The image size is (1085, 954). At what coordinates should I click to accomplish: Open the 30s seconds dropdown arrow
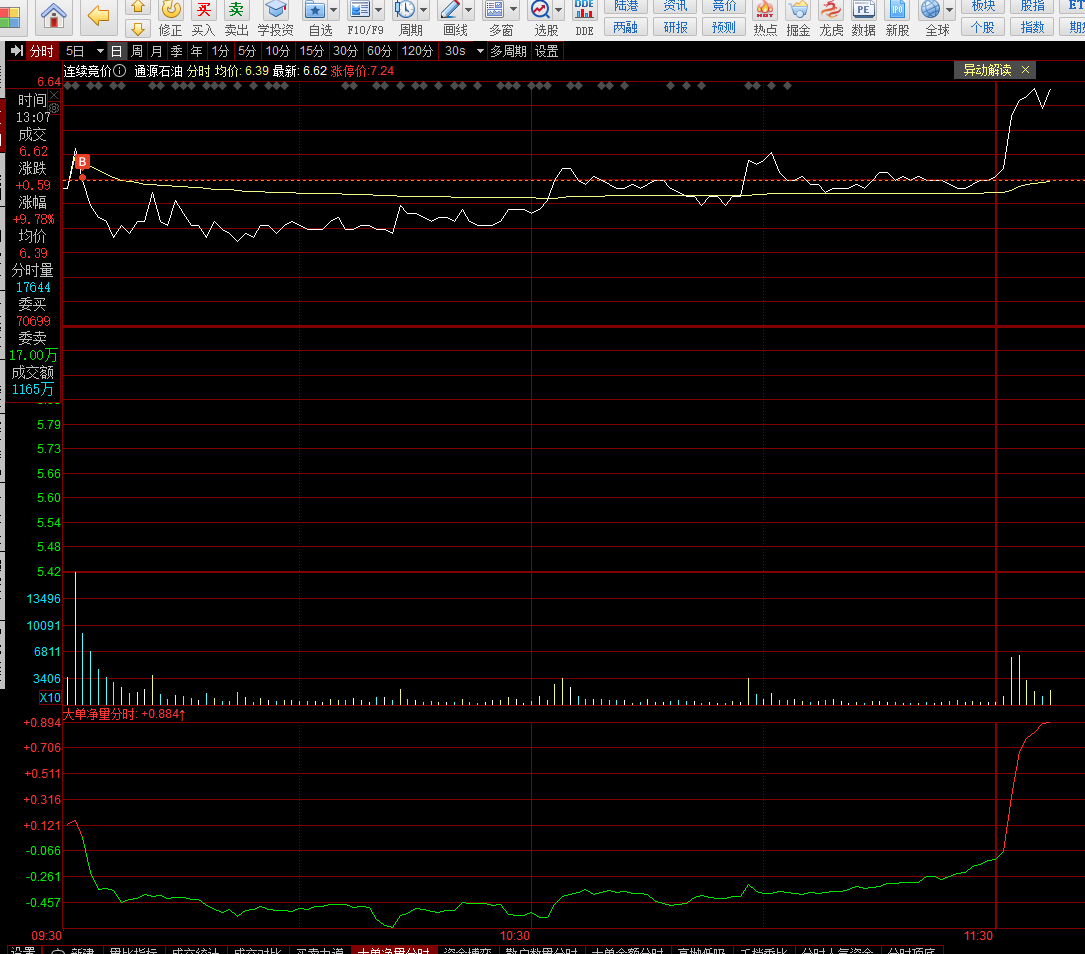coord(480,51)
